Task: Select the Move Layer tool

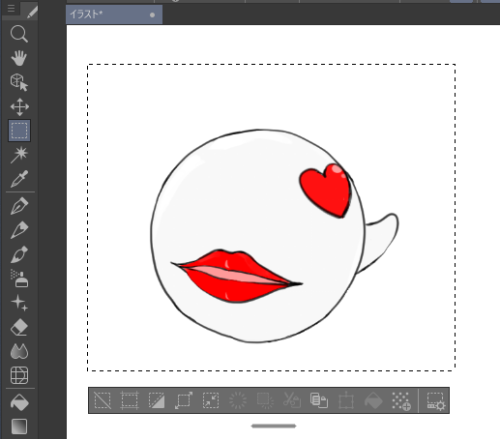Action: pos(19,107)
